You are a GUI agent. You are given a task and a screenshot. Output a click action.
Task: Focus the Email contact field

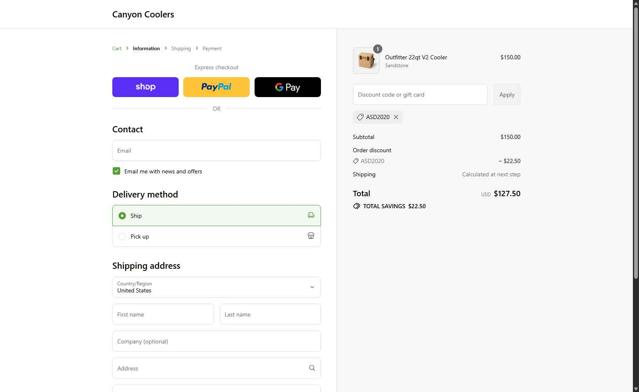(x=216, y=150)
